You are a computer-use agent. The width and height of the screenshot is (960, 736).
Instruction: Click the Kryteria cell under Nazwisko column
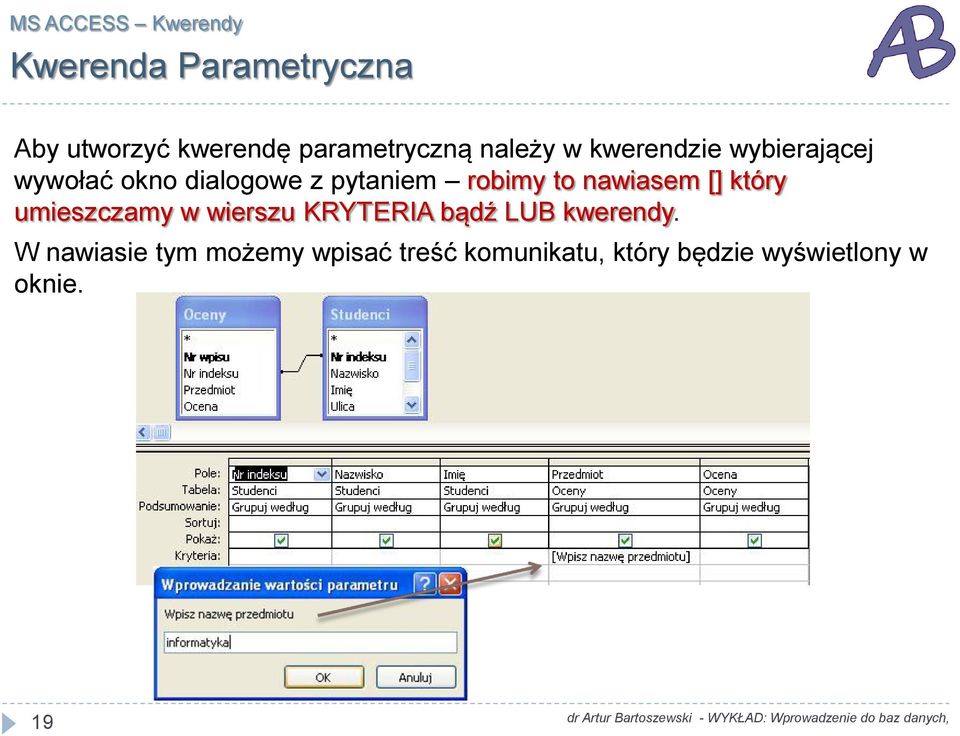[x=386, y=557]
